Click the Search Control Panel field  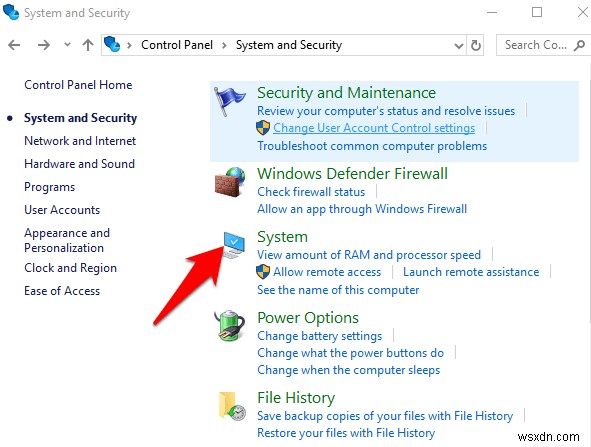(544, 45)
